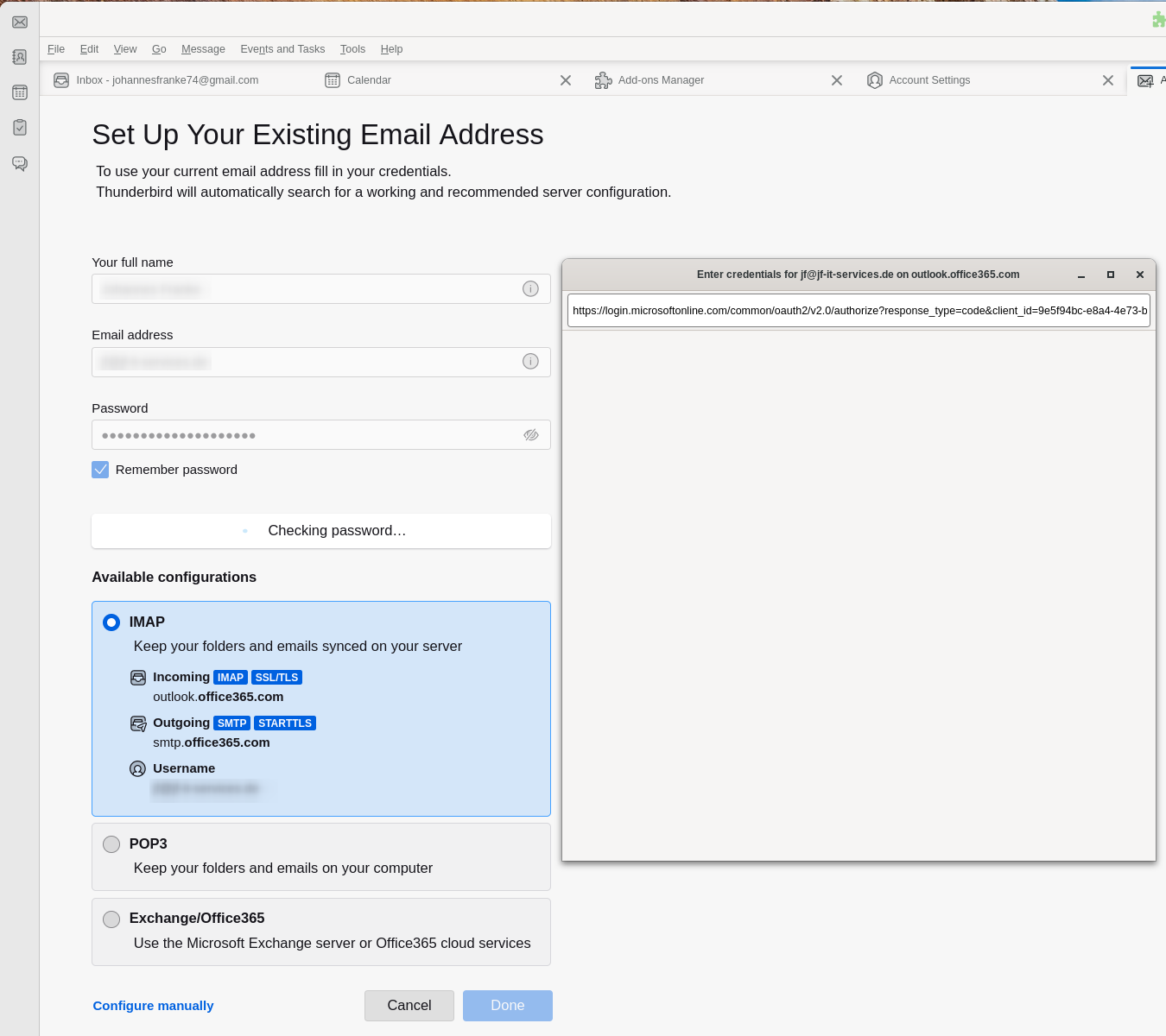Open the Go menu
1166x1036 pixels.
click(x=159, y=49)
